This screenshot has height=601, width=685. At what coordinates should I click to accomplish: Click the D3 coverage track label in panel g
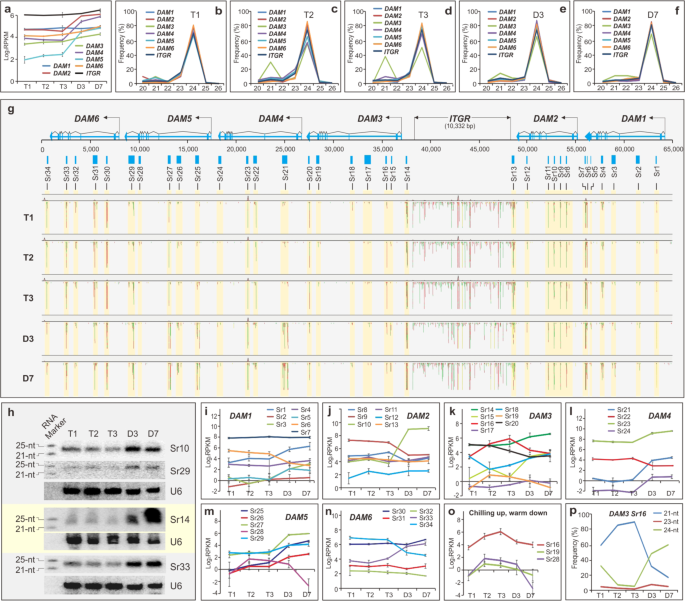point(28,338)
